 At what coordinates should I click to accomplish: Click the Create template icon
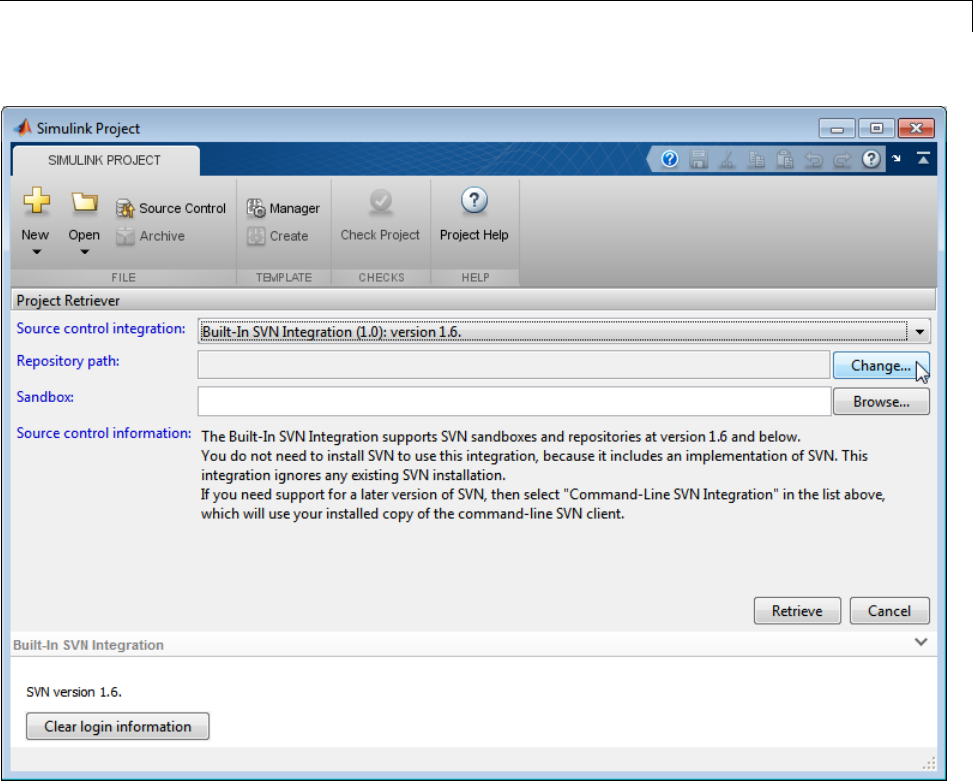click(x=256, y=236)
